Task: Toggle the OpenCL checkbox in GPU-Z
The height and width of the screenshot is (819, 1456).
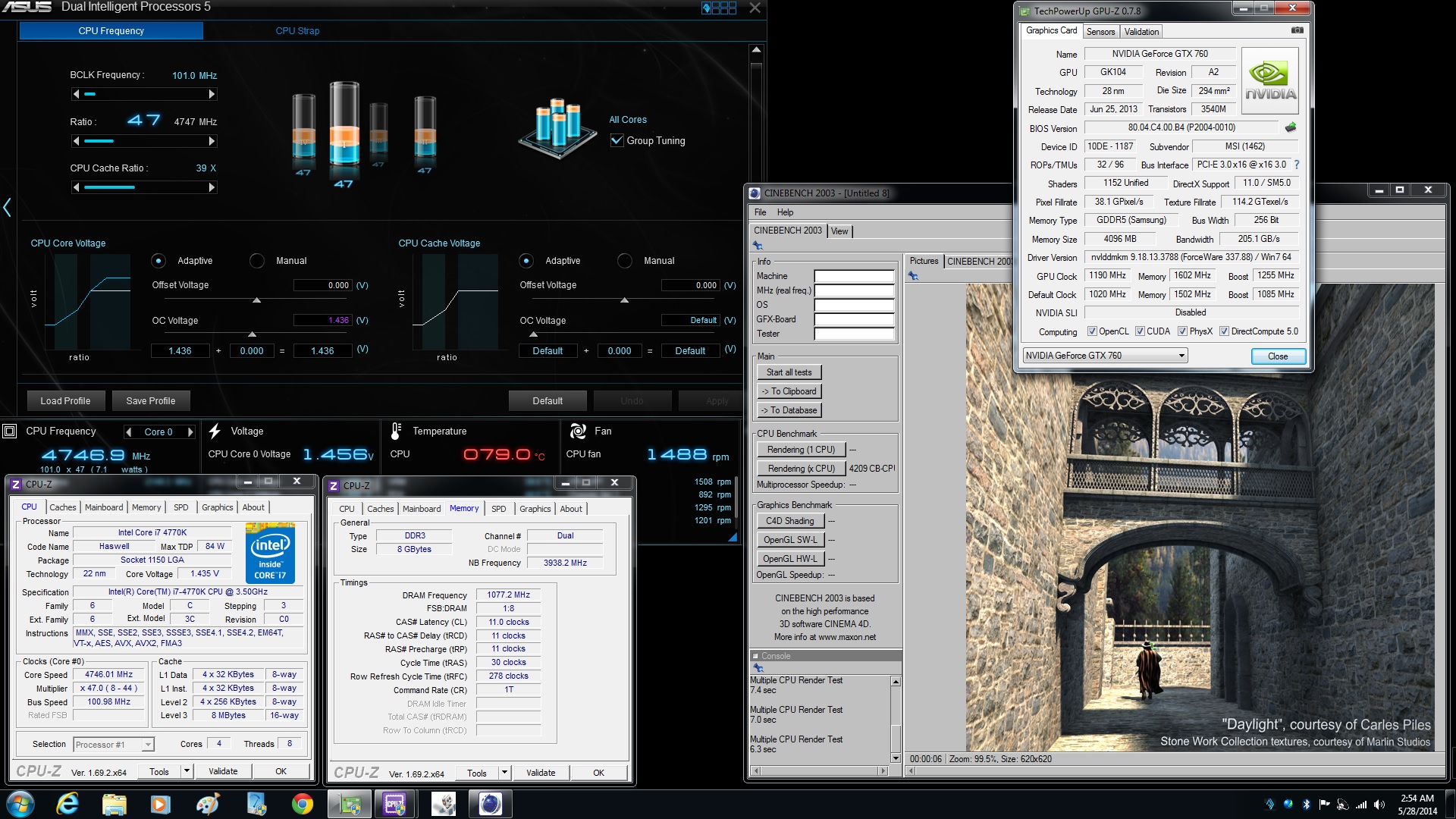Action: pyautogui.click(x=1092, y=331)
